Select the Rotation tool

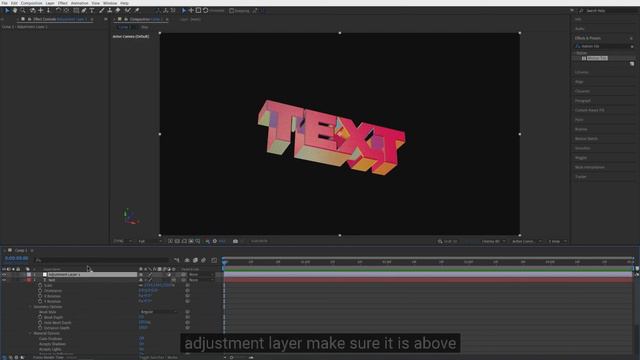(58, 11)
